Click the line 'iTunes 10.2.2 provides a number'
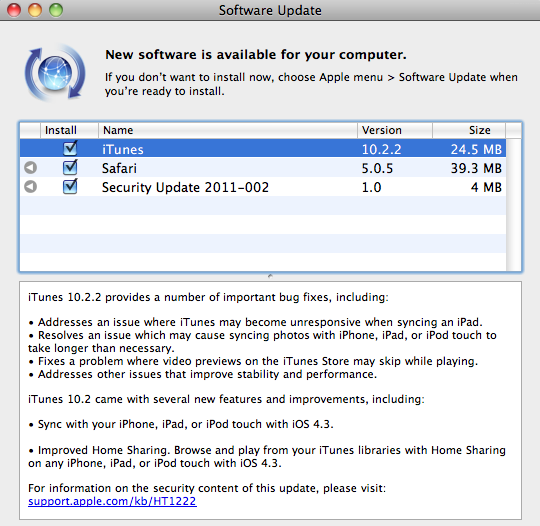This screenshot has height=526, width=540. coord(208,297)
